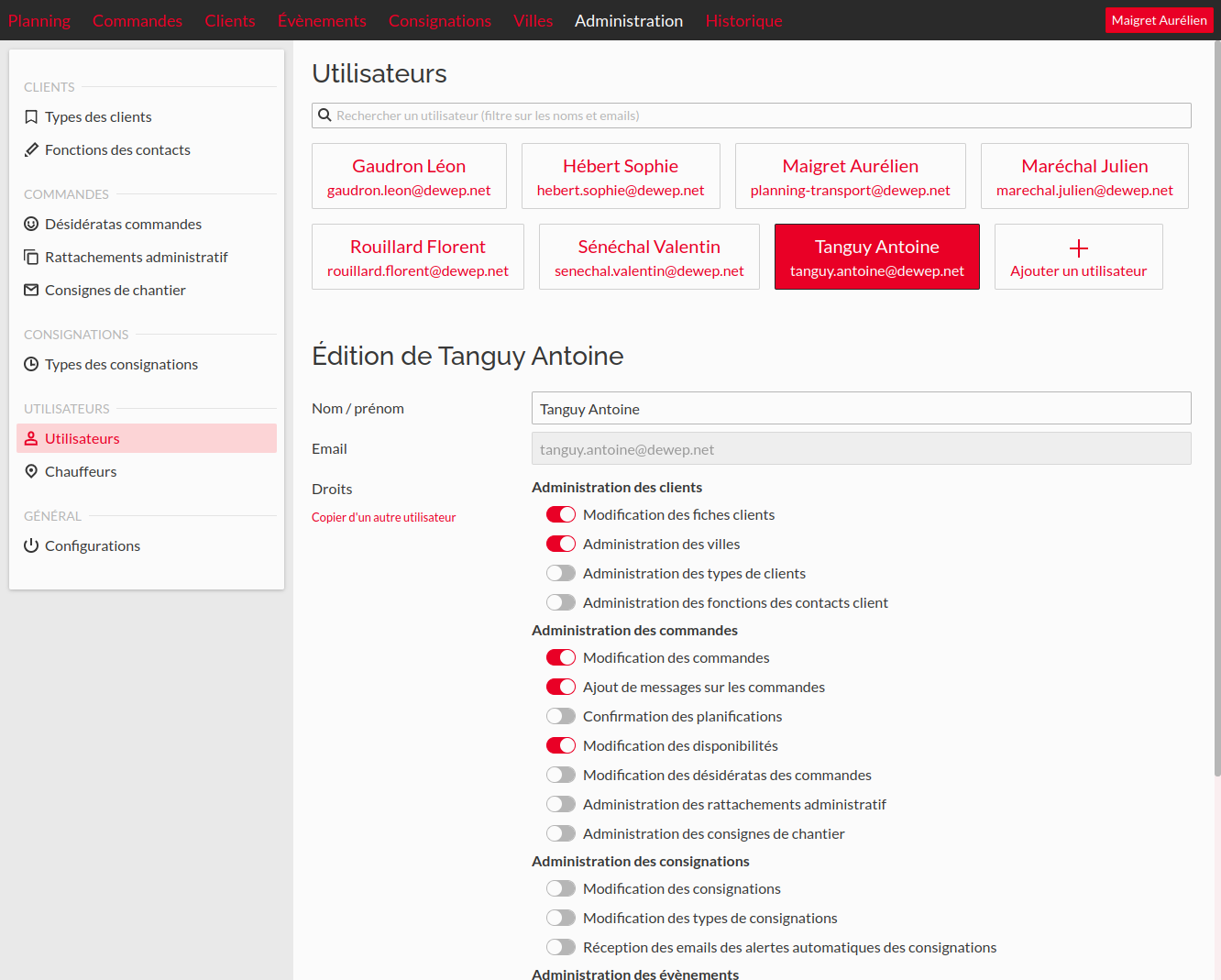
Task: Select the Types des clients bookmark icon
Action: (30, 116)
